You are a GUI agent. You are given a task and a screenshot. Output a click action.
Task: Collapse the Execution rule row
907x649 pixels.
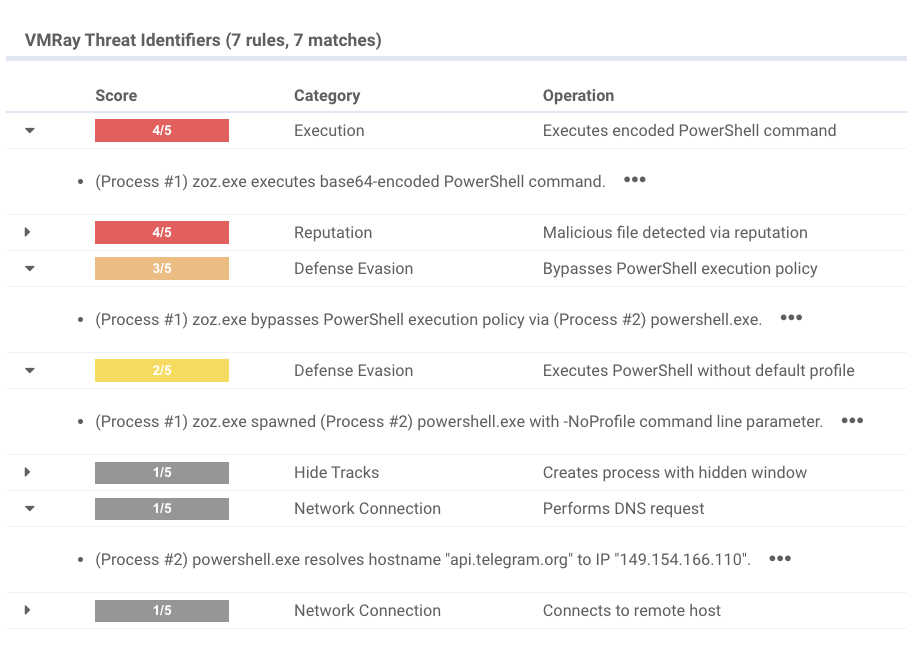(x=29, y=130)
